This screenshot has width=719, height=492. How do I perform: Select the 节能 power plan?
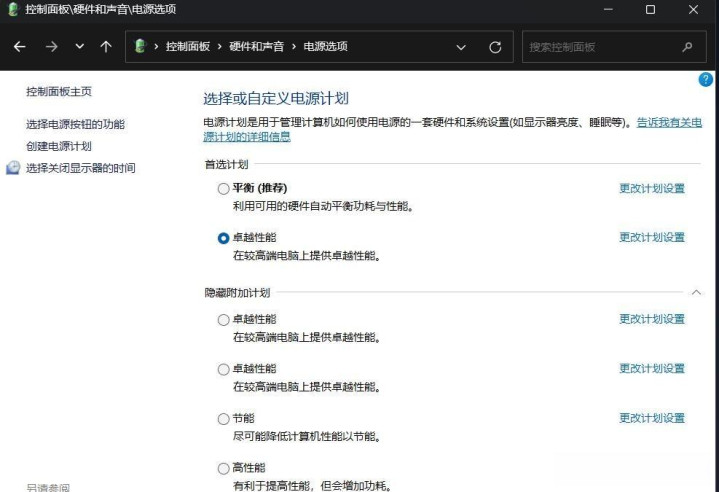point(223,419)
